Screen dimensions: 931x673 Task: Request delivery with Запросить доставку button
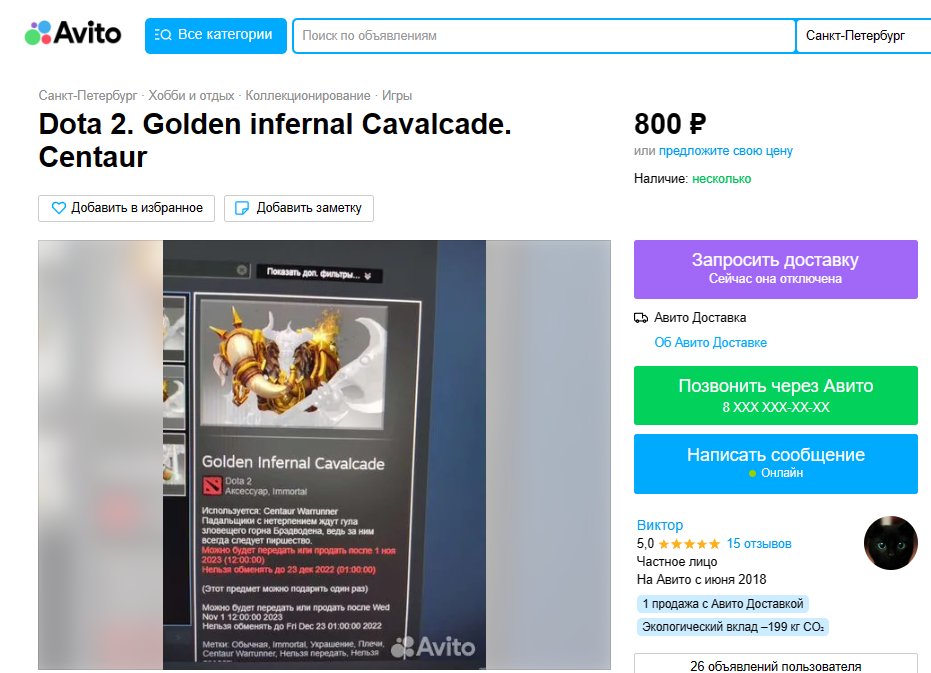pyautogui.click(x=775, y=269)
